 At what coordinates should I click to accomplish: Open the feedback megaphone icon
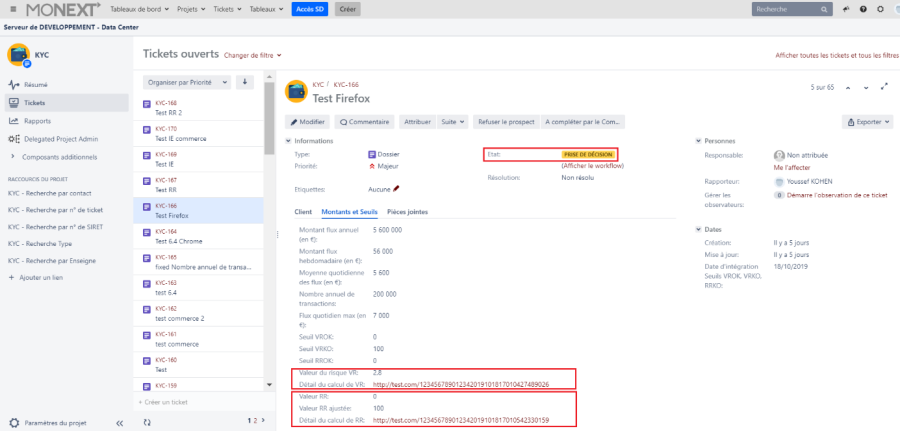(846, 9)
